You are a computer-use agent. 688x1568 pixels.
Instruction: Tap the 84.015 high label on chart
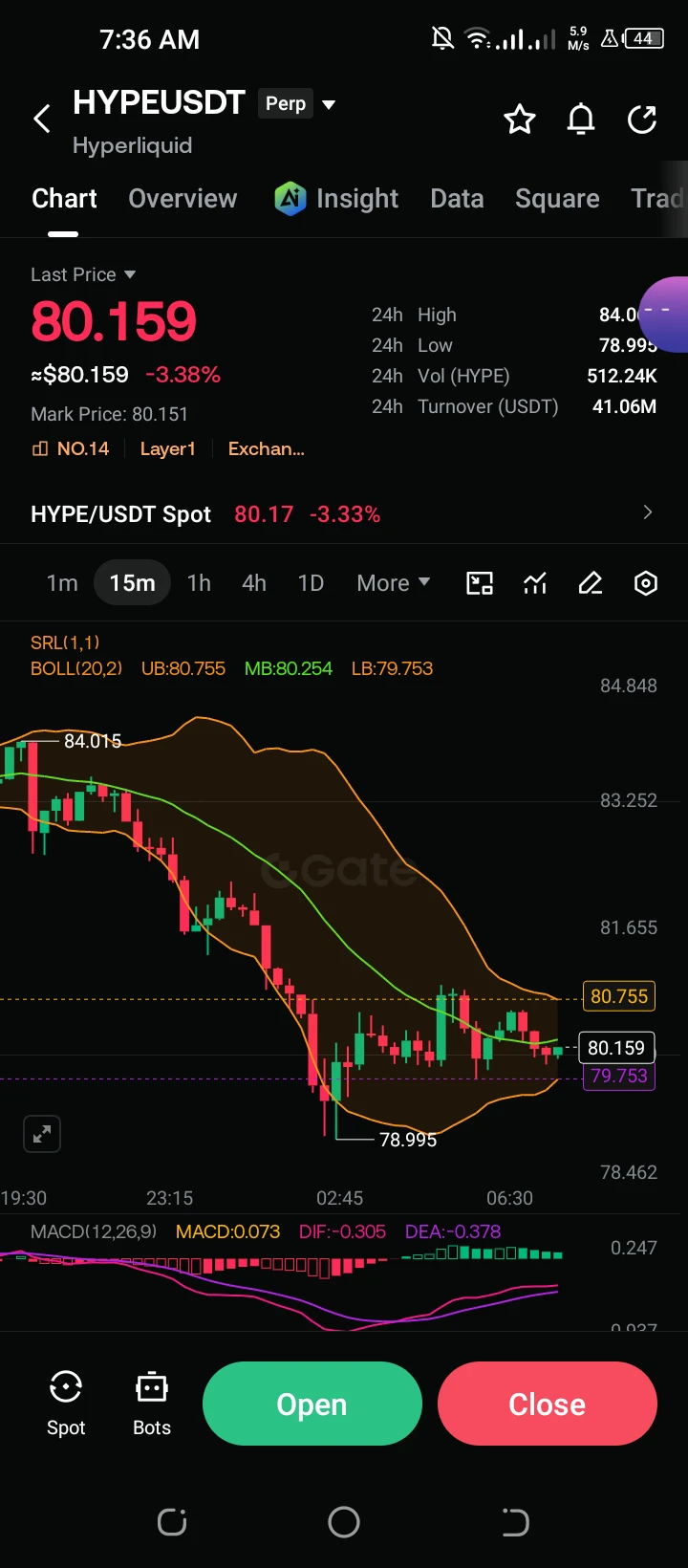(x=93, y=741)
